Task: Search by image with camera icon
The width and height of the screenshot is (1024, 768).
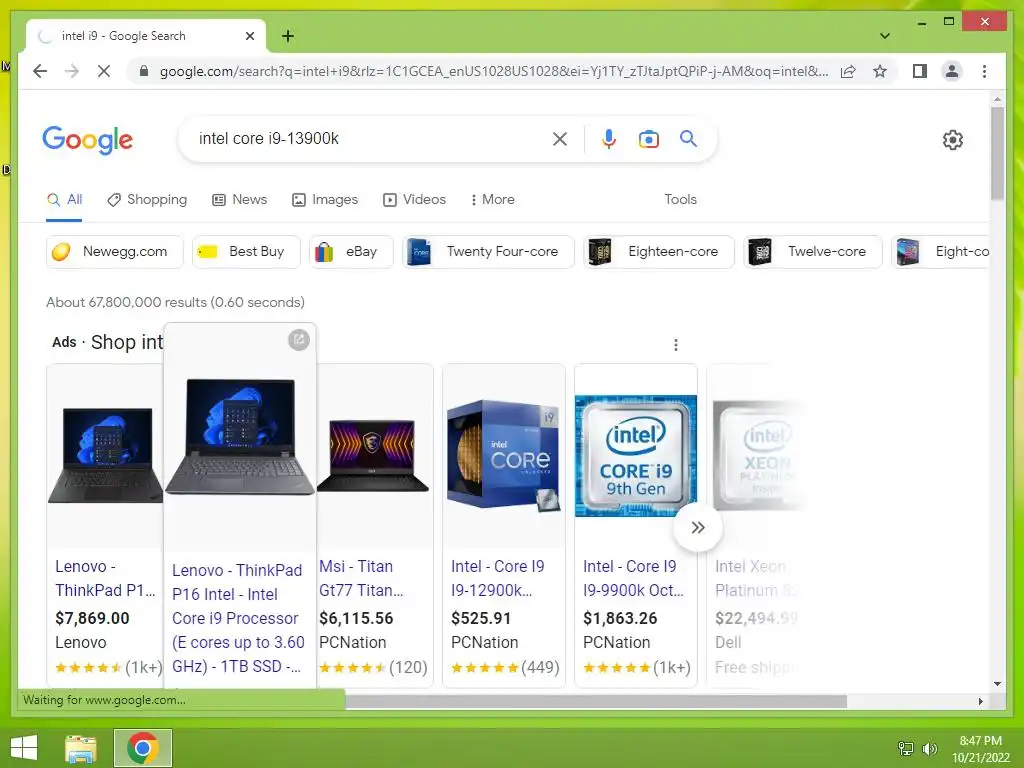Action: click(648, 138)
